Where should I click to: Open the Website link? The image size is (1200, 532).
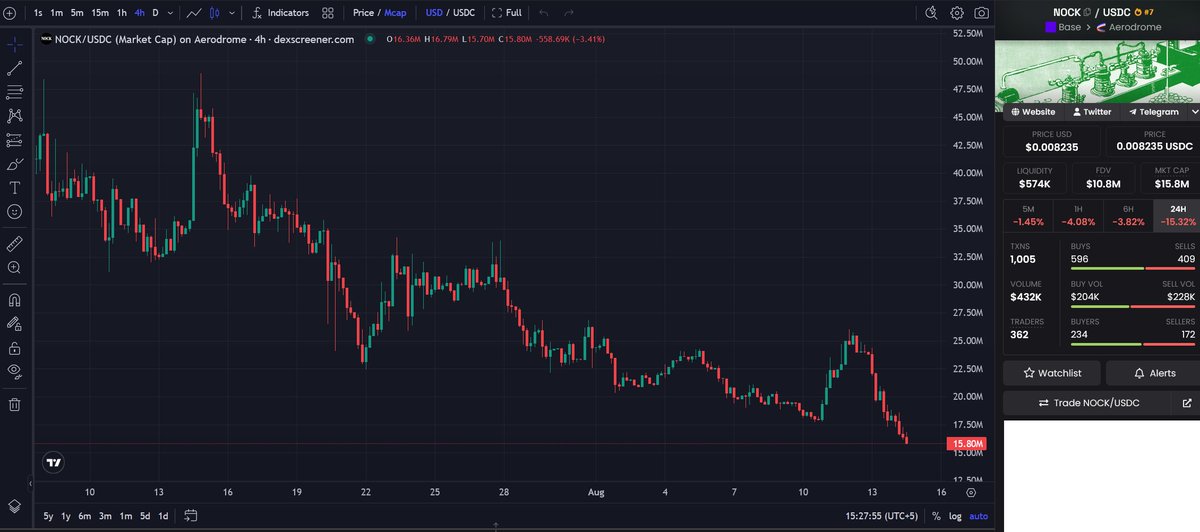click(x=1033, y=112)
